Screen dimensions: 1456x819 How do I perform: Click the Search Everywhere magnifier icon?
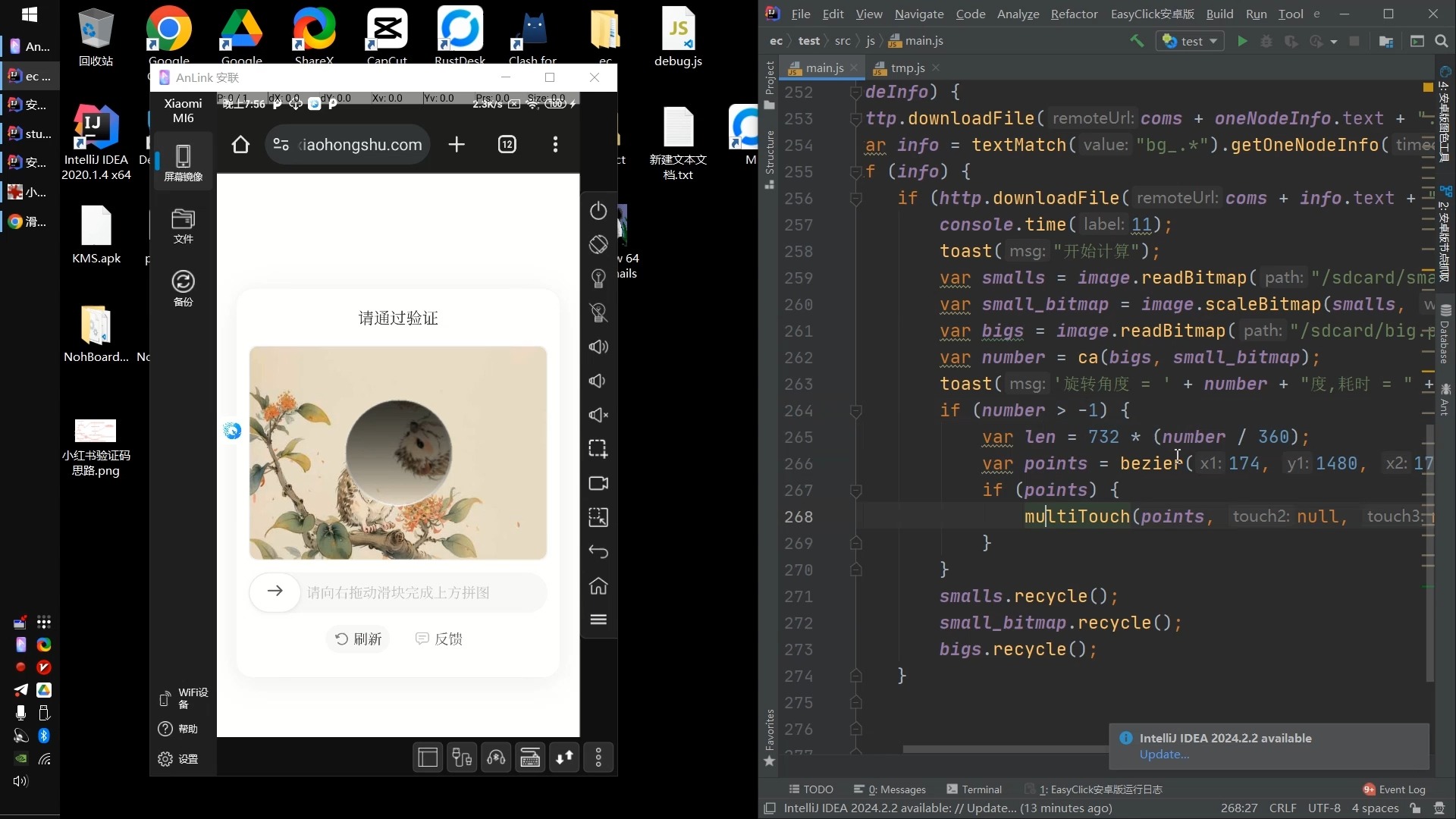click(1442, 41)
